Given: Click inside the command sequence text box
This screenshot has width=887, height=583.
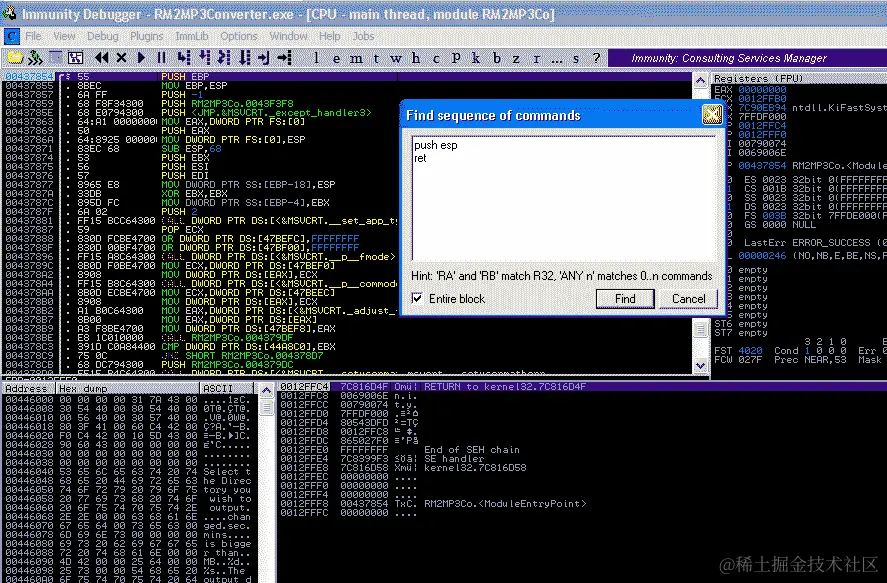Looking at the screenshot, I should point(564,198).
